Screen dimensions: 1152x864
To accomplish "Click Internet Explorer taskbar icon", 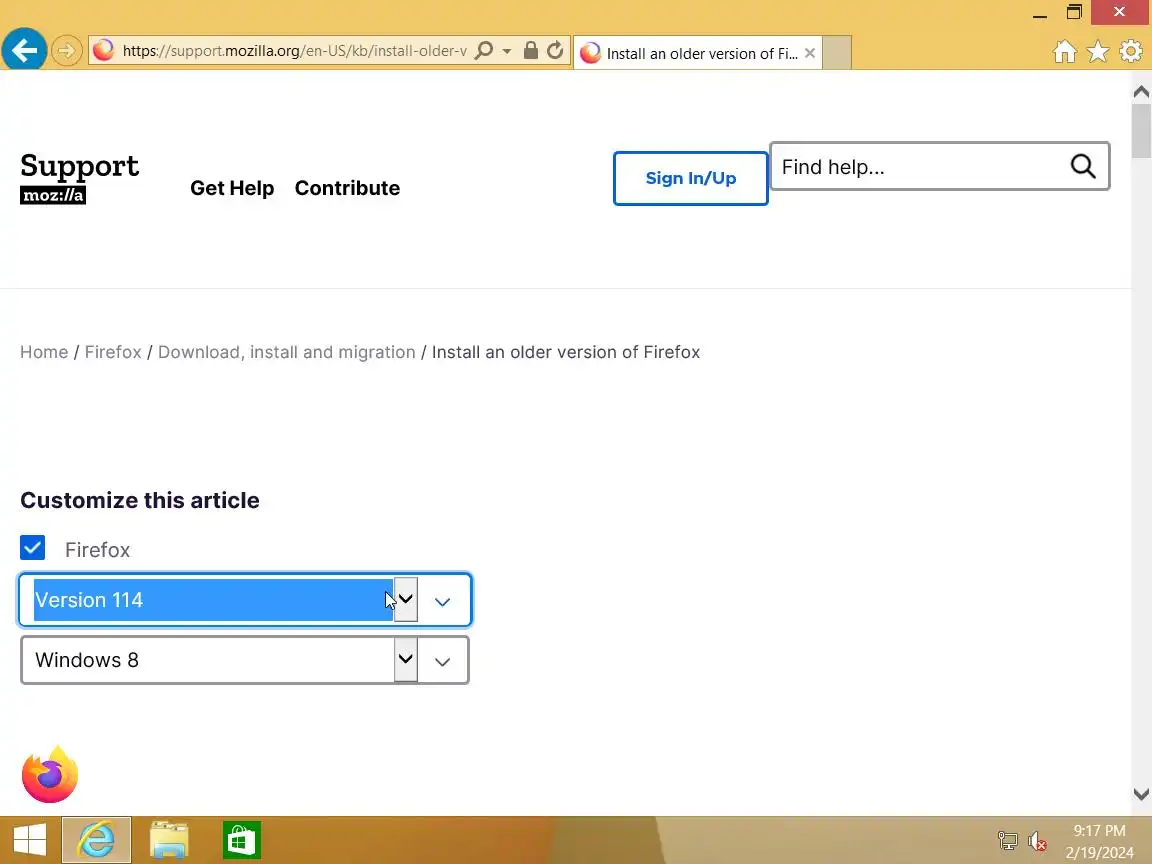I will [x=96, y=840].
